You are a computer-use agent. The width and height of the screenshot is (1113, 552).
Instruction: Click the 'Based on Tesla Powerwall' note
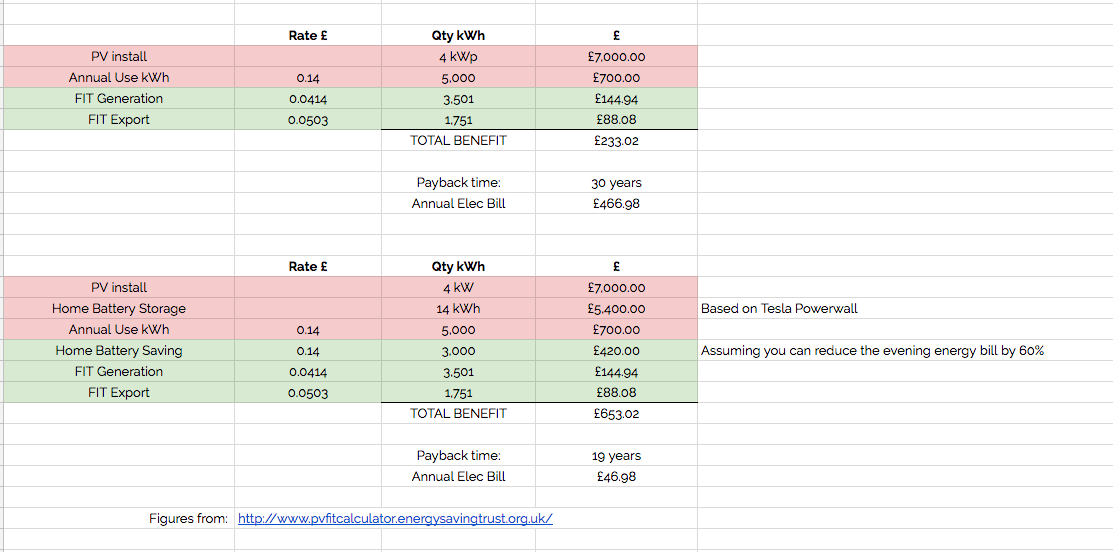[779, 308]
